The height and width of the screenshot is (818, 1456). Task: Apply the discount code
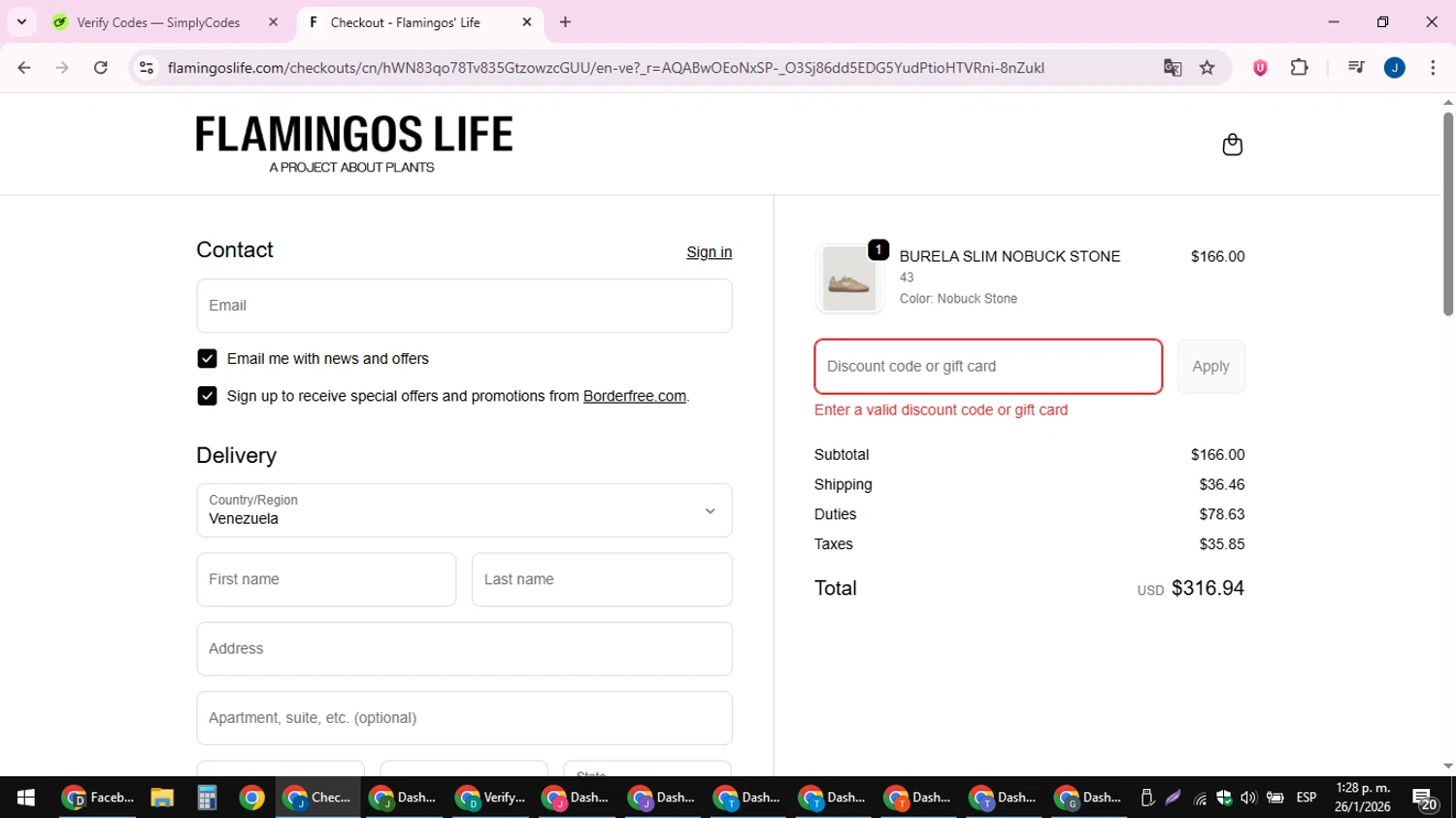(1210, 367)
